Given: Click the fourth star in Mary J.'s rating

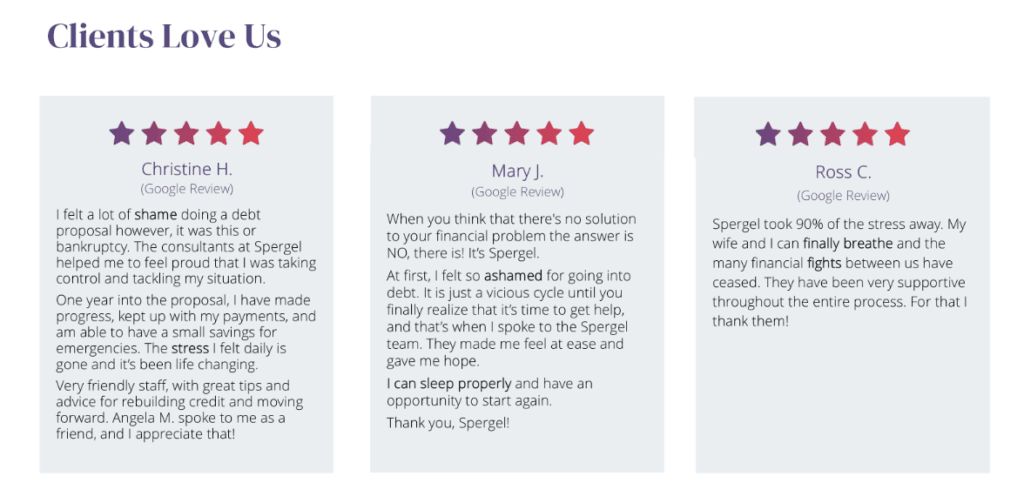Looking at the screenshot, I should click(549, 133).
